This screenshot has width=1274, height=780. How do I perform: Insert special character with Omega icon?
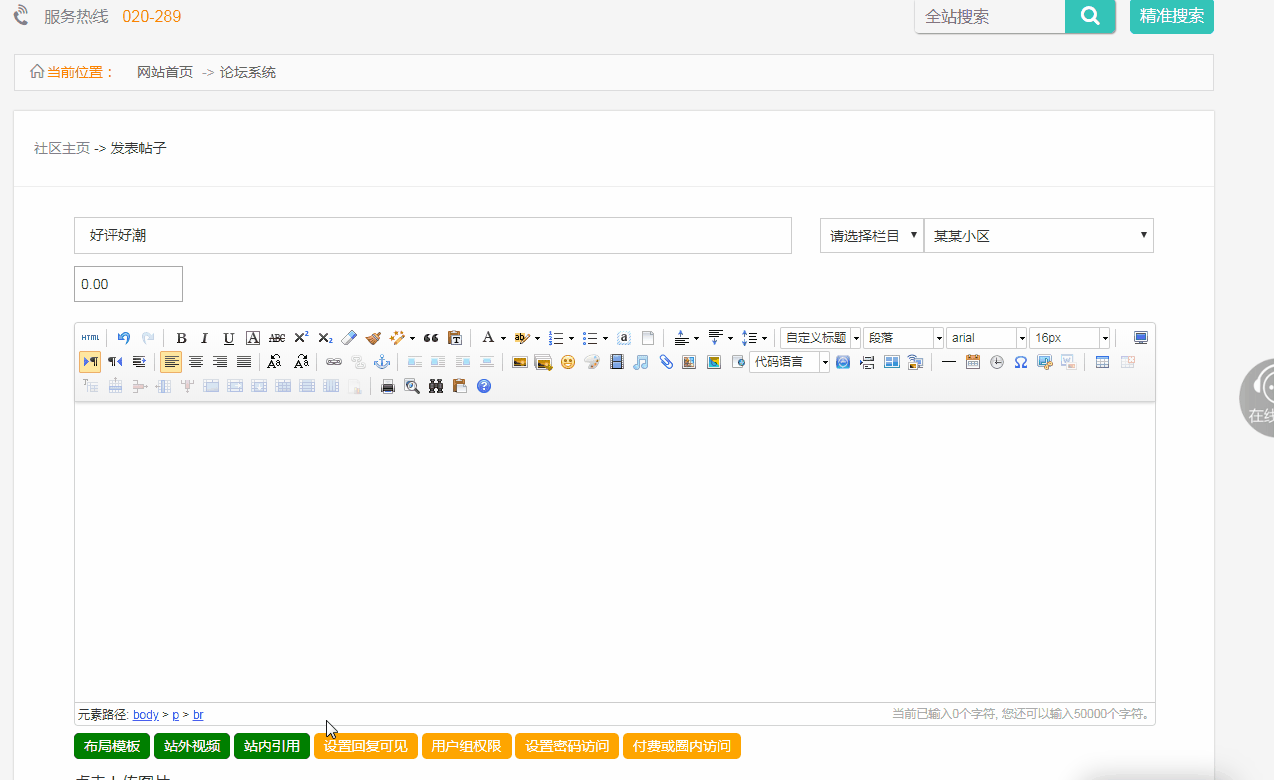tap(1021, 362)
